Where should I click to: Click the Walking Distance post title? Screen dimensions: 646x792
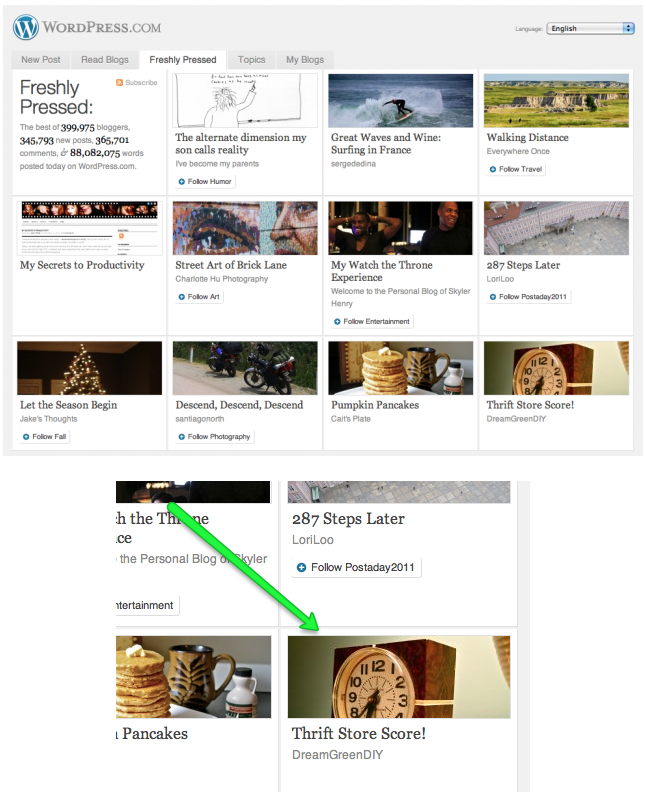tap(527, 138)
